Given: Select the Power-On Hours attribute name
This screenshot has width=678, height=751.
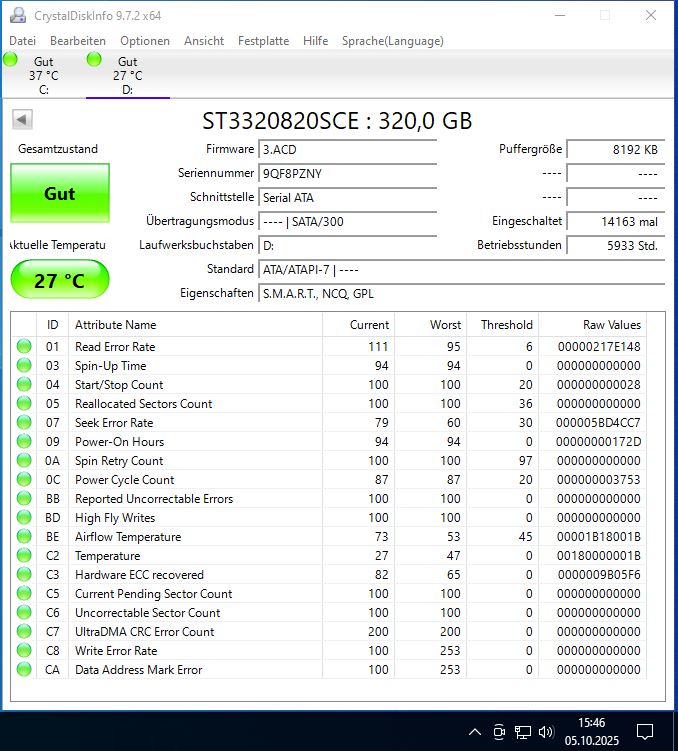Looking at the screenshot, I should (x=119, y=442).
